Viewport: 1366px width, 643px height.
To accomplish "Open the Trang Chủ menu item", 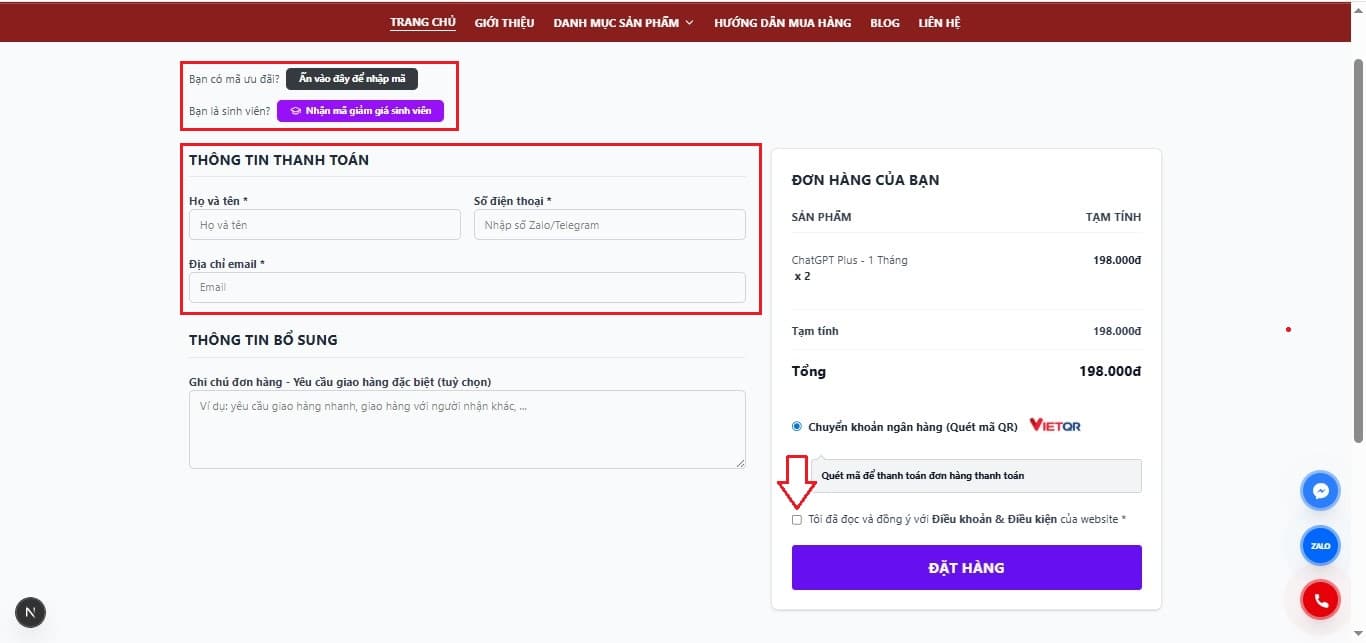I will click(x=422, y=23).
